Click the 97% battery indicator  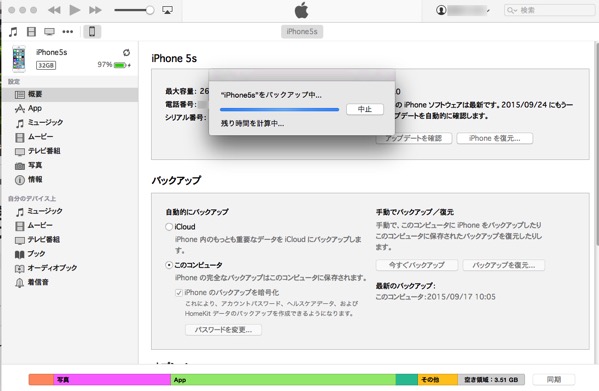click(x=114, y=65)
